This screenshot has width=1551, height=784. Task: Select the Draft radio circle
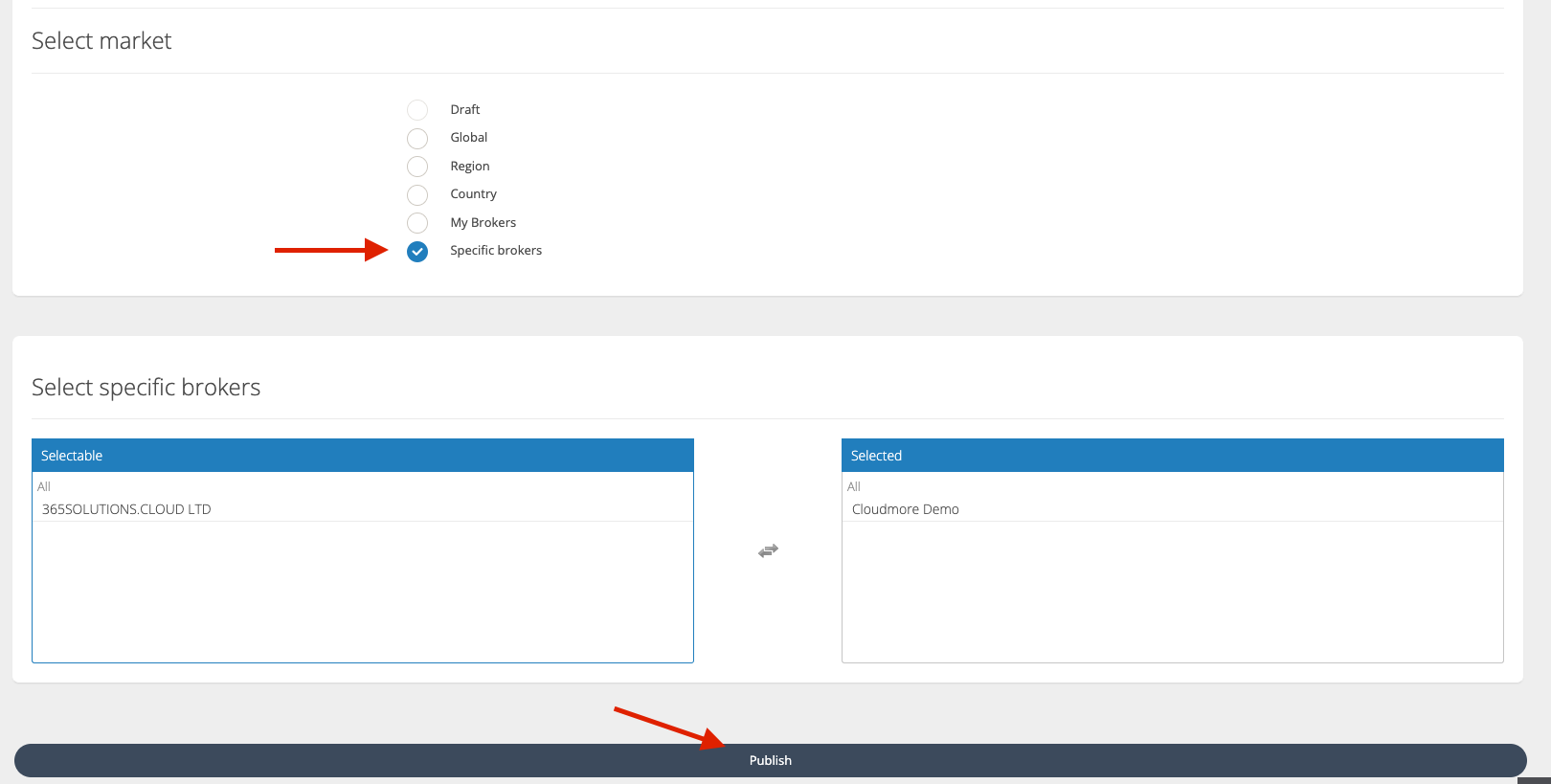pos(417,110)
